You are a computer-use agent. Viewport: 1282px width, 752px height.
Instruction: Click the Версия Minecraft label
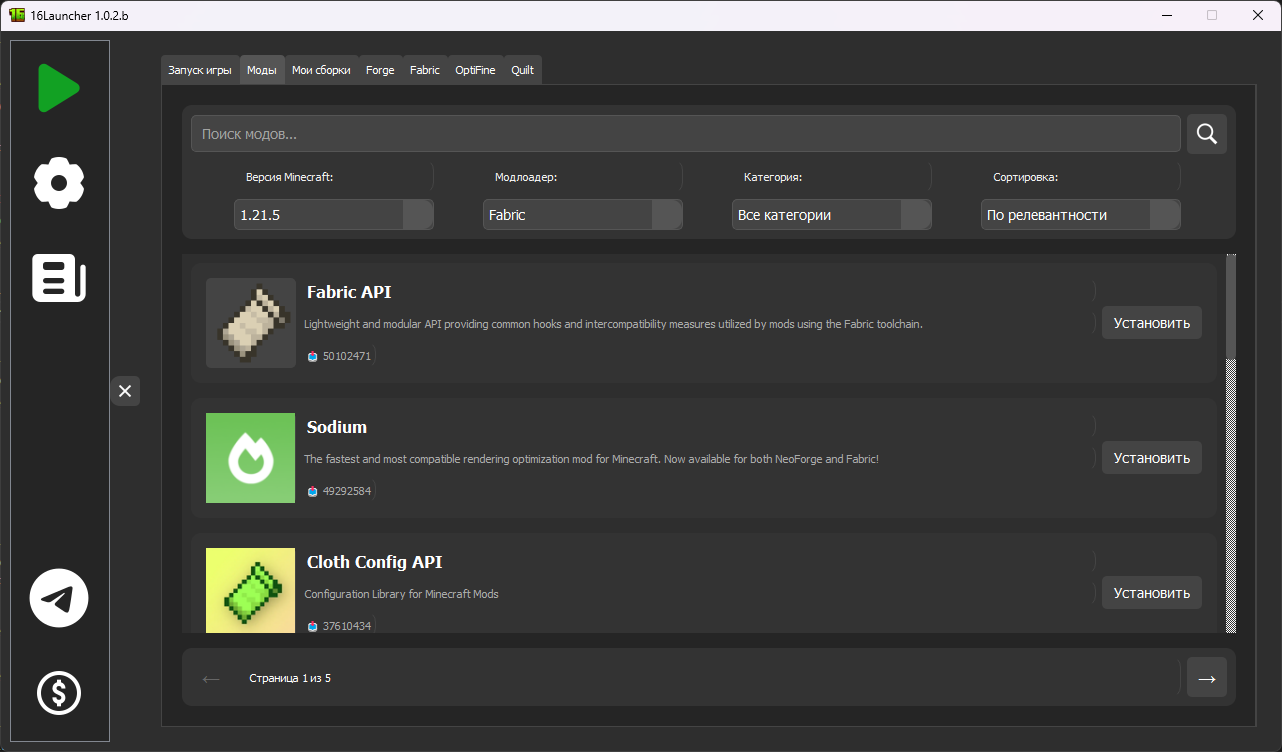point(289,177)
